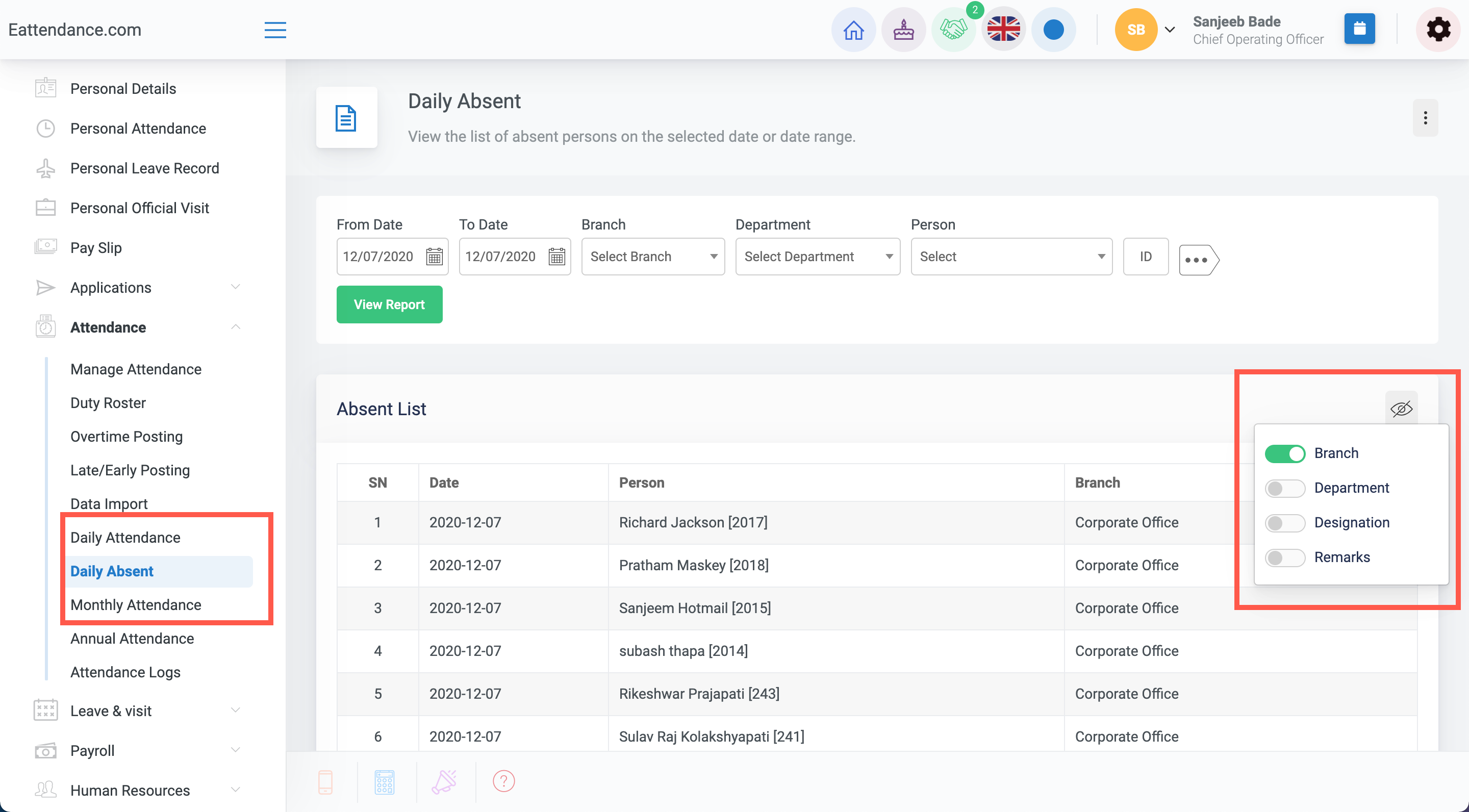This screenshot has height=812, width=1469.
Task: Click the Pay Slip money icon
Action: [x=45, y=247]
